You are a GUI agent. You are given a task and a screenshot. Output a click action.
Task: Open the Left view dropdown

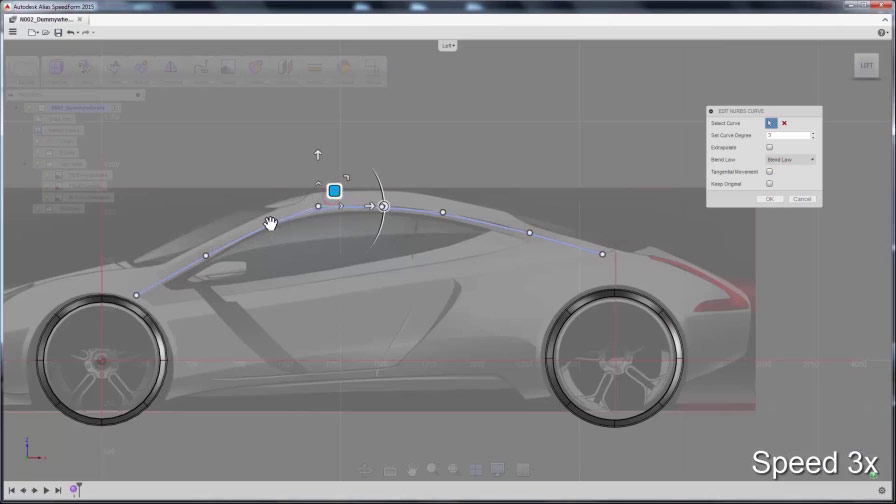point(448,45)
